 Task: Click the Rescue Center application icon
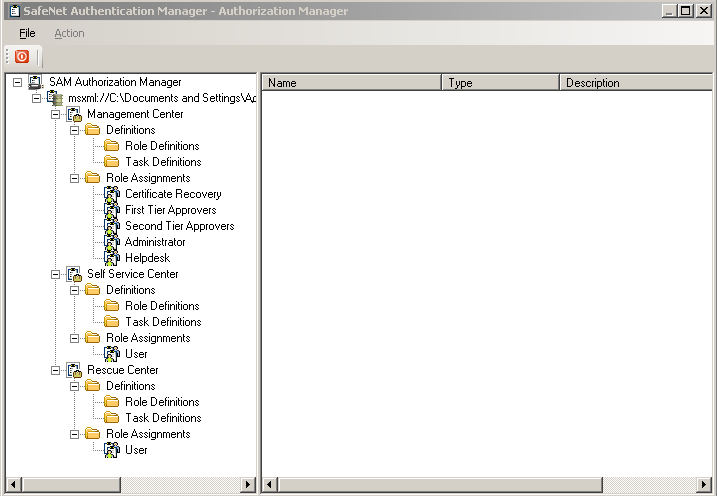pyautogui.click(x=74, y=370)
